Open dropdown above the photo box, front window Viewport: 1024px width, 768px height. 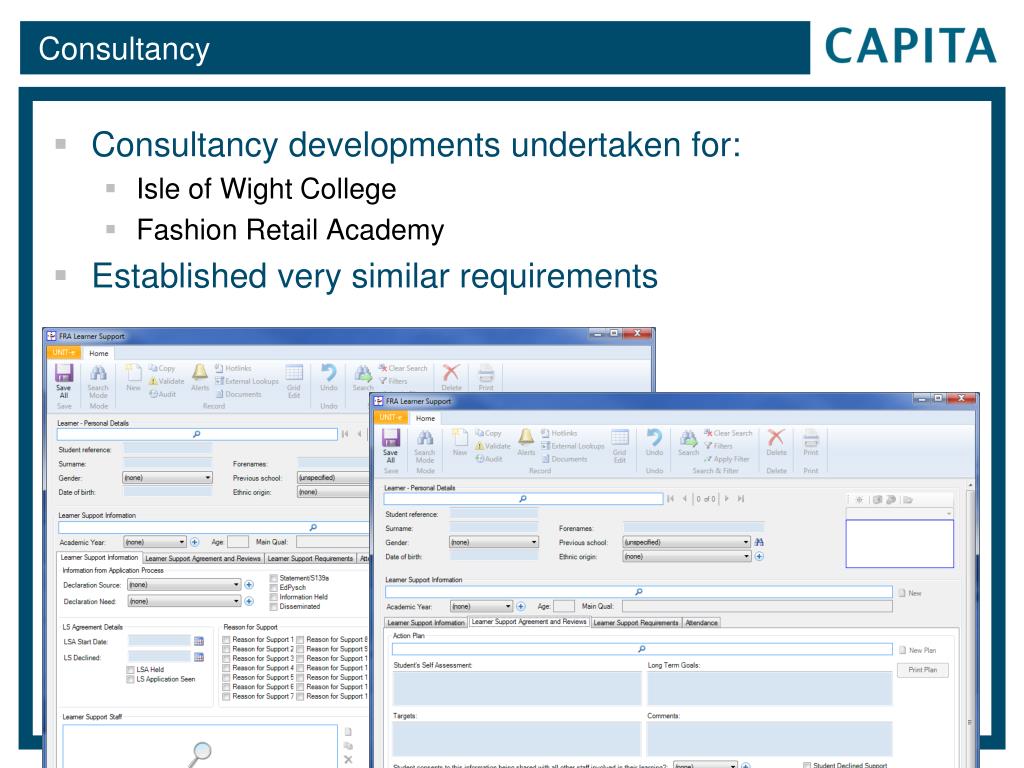899,513
